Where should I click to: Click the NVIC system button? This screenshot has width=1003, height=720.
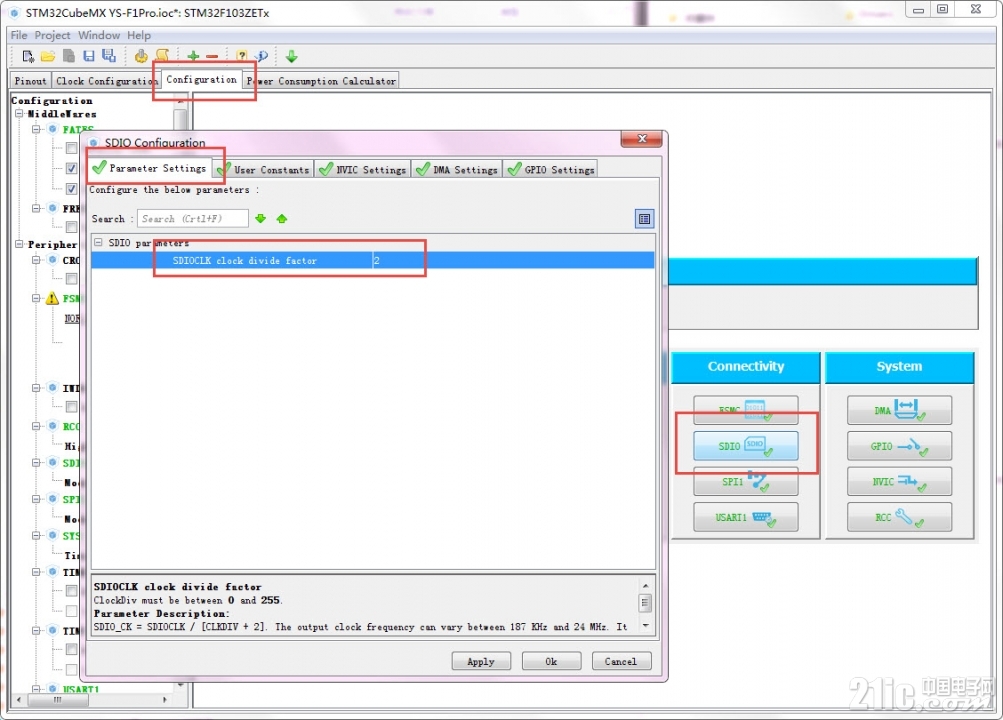[x=899, y=481]
